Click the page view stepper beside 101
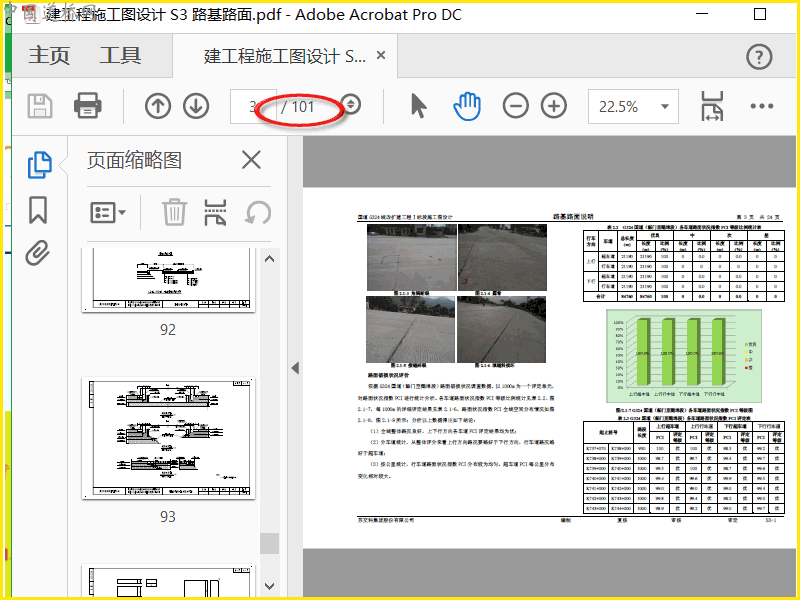The width and height of the screenshot is (800, 600). point(351,105)
